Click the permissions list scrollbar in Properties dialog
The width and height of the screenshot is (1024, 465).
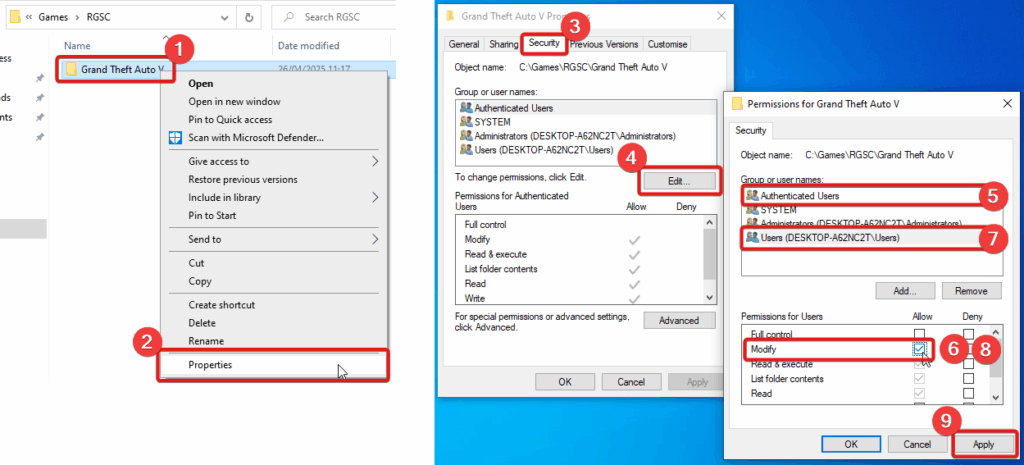710,260
